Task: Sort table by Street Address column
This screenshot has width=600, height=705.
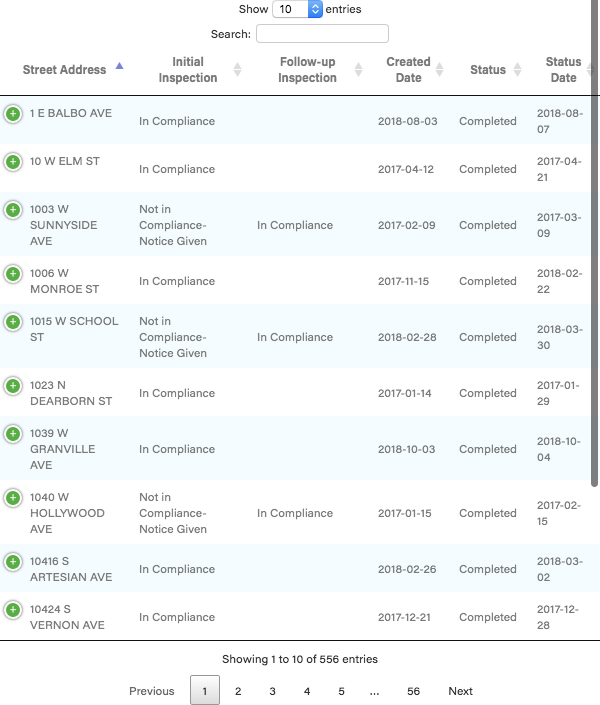Action: [x=65, y=70]
